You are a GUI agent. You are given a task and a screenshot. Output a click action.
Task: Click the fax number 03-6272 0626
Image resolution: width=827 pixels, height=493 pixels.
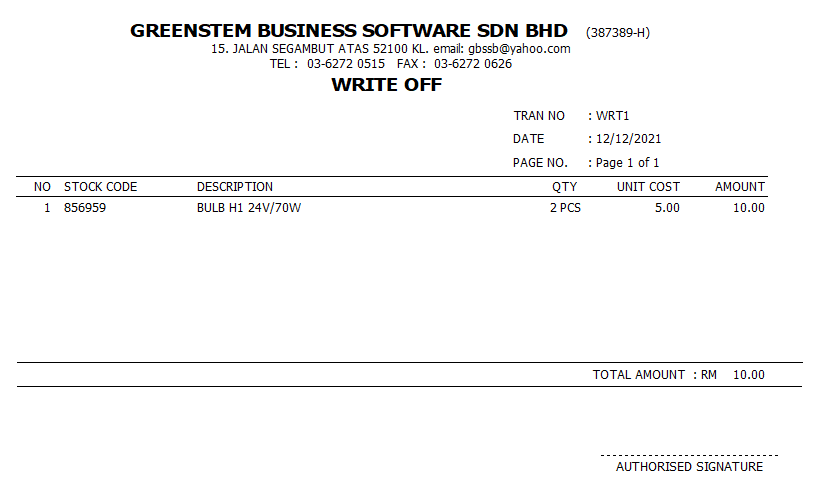tap(473, 64)
